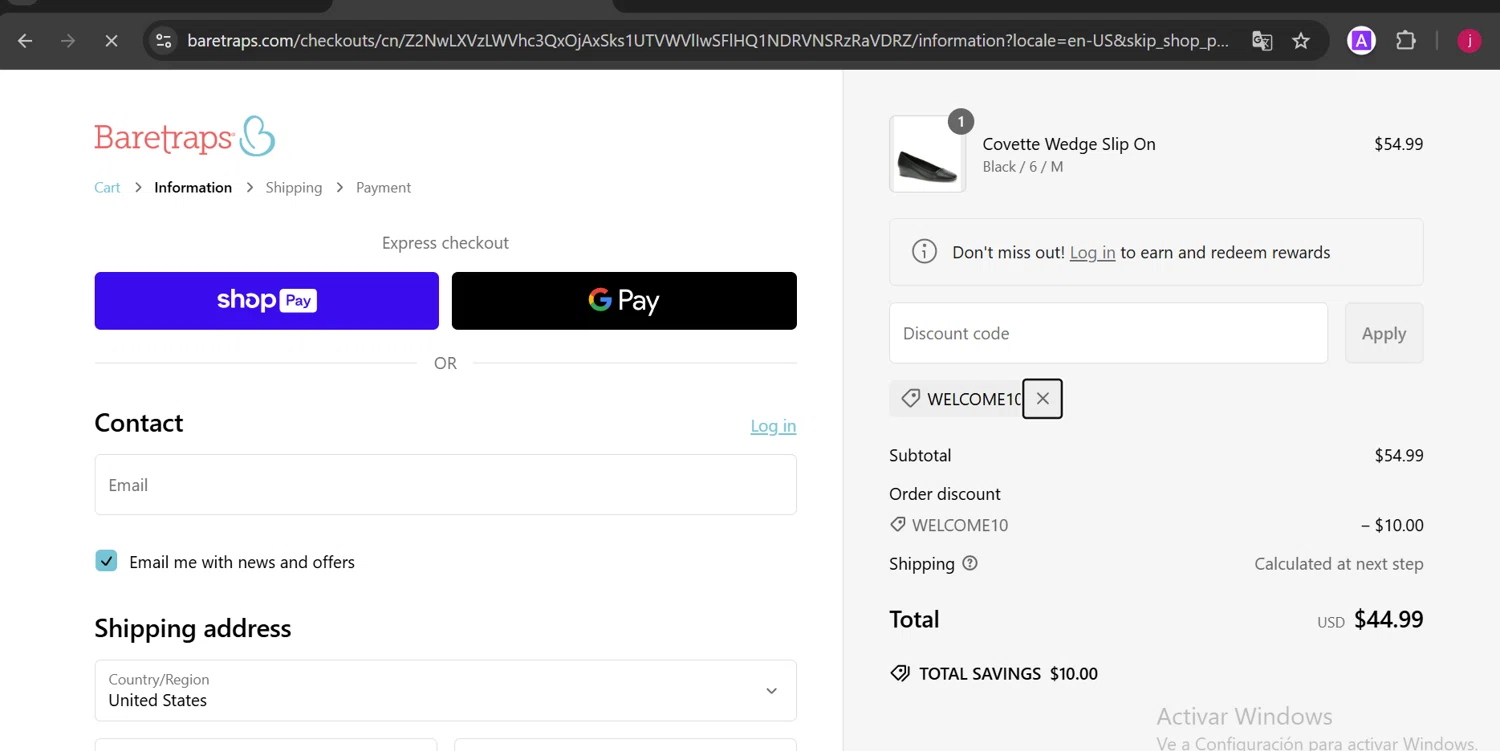The height and width of the screenshot is (751, 1500).
Task: Click the Calculated at next step text
Action: tap(1339, 564)
